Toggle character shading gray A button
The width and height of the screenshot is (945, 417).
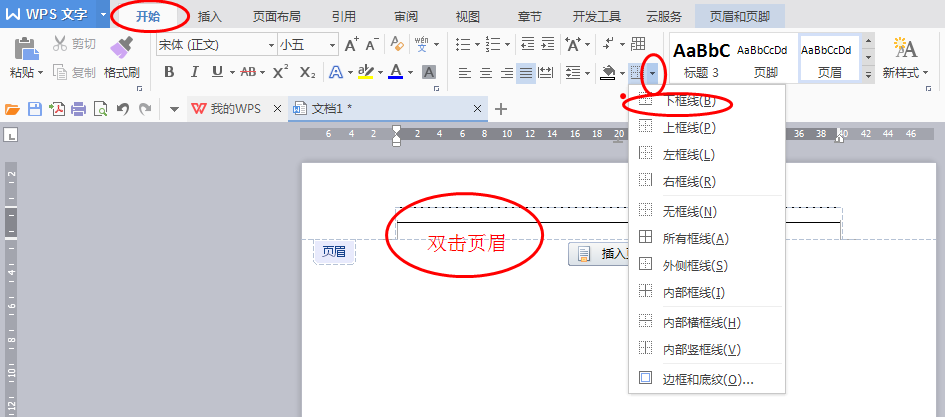pyautogui.click(x=429, y=73)
